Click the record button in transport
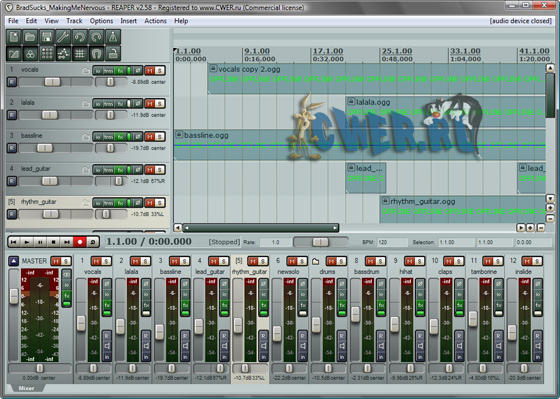 coord(80,242)
